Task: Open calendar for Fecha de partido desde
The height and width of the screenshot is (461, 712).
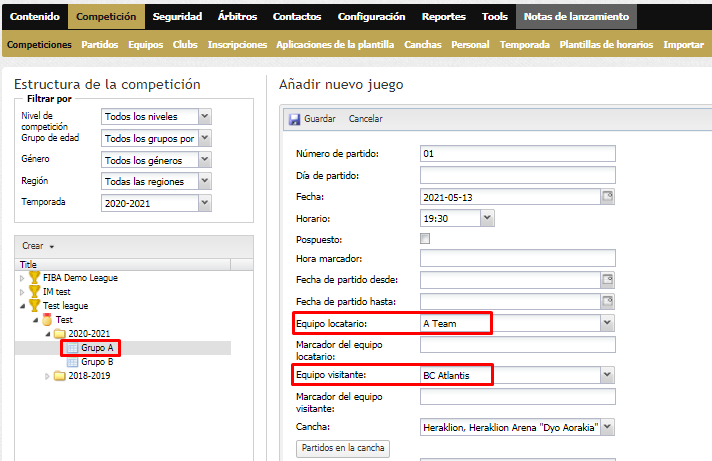Action: (608, 280)
